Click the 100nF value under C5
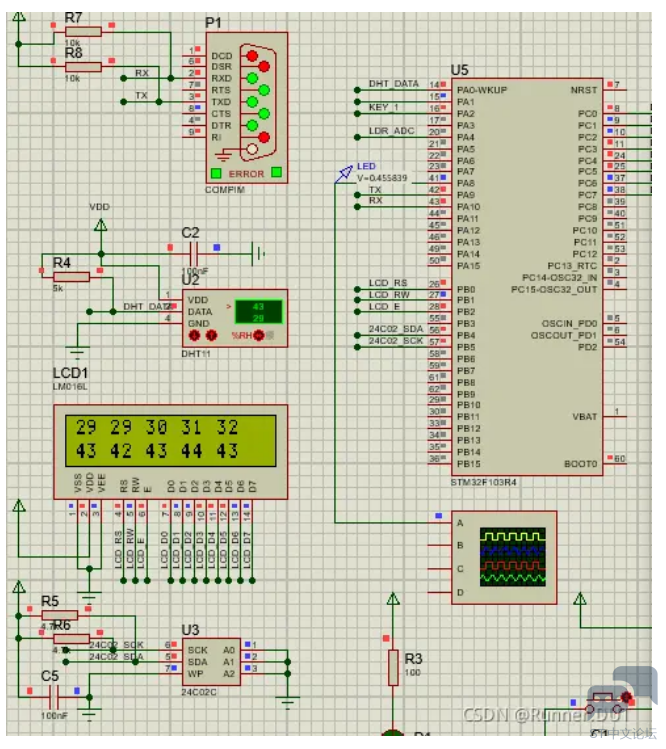This screenshot has width=666, height=749. coord(54,716)
